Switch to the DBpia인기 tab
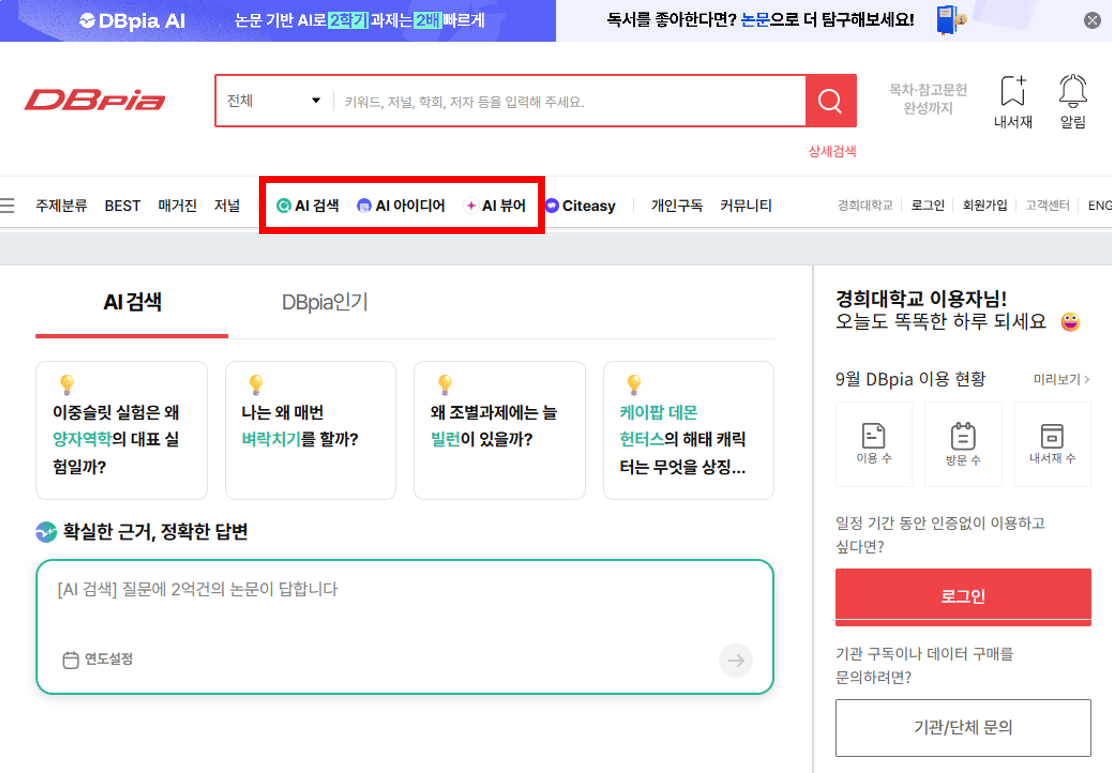Screen dimensions: 1112x773 click(325, 302)
